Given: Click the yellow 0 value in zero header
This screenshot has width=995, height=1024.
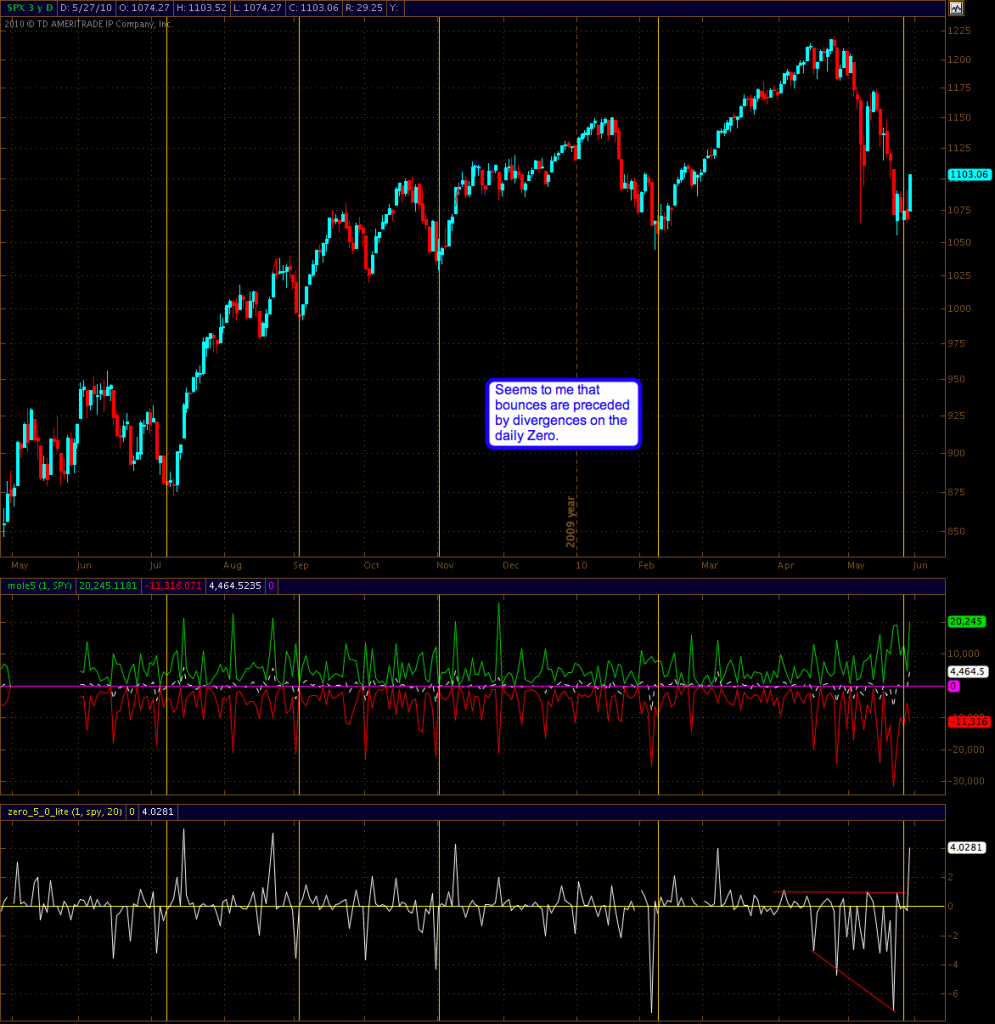Looking at the screenshot, I should coord(132,812).
